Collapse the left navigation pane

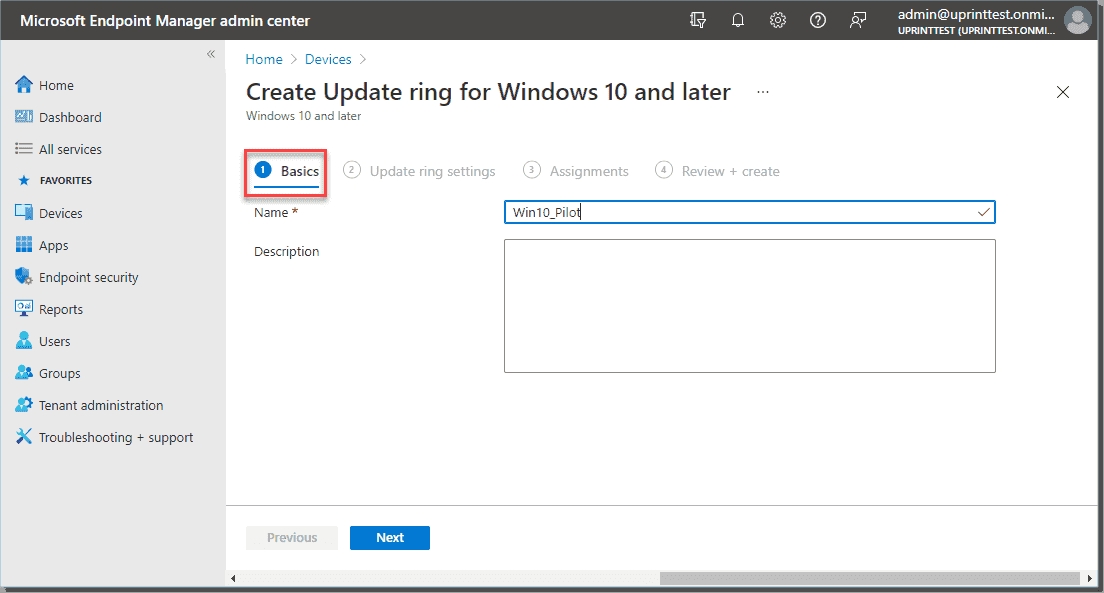click(211, 54)
